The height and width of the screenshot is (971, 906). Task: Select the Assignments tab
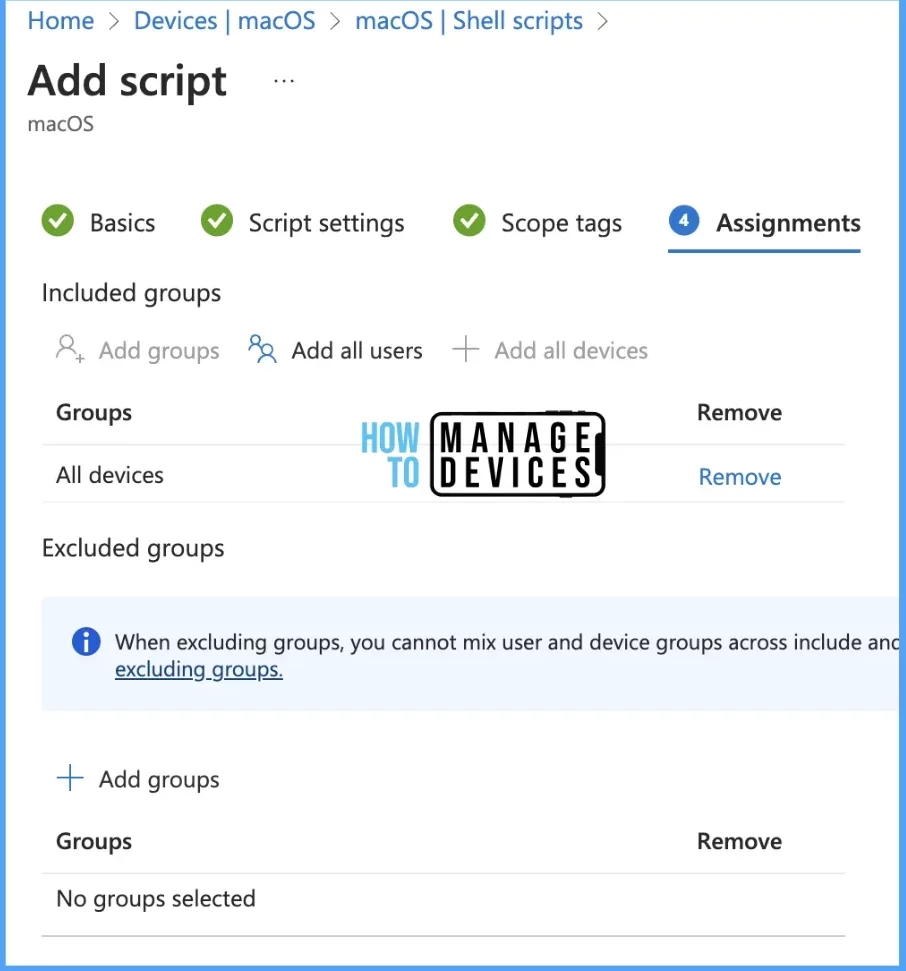[787, 222]
